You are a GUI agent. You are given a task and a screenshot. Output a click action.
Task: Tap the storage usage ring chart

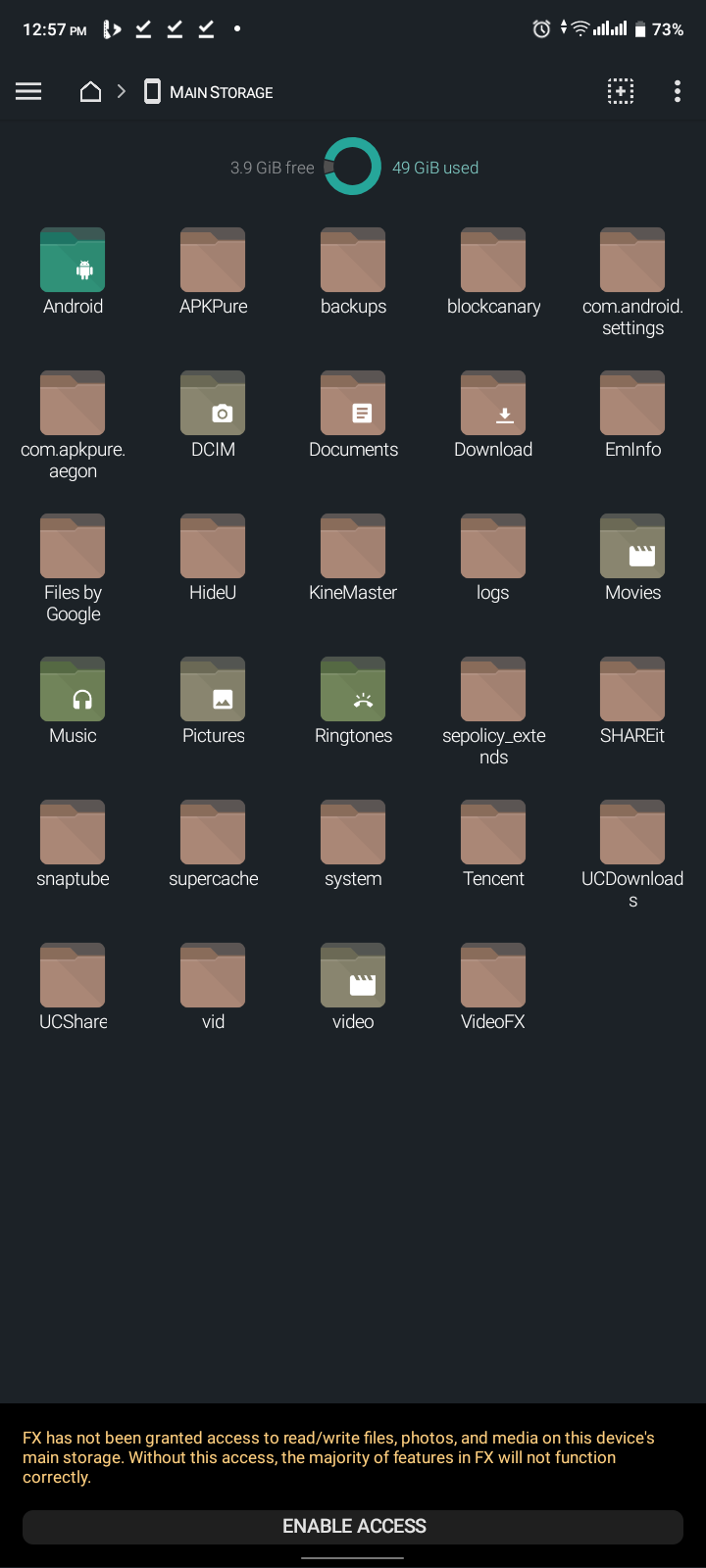pyautogui.click(x=352, y=167)
